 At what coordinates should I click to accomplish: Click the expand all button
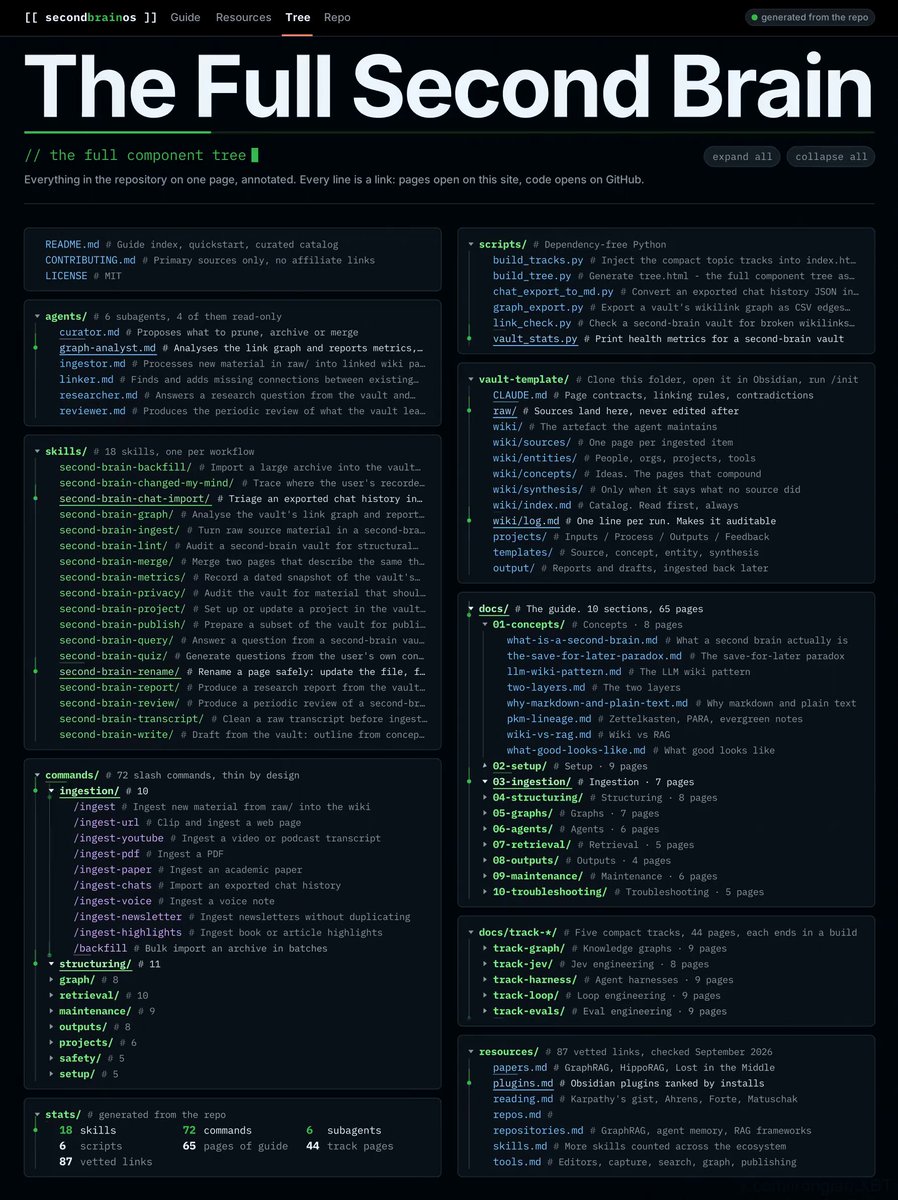pyautogui.click(x=742, y=157)
